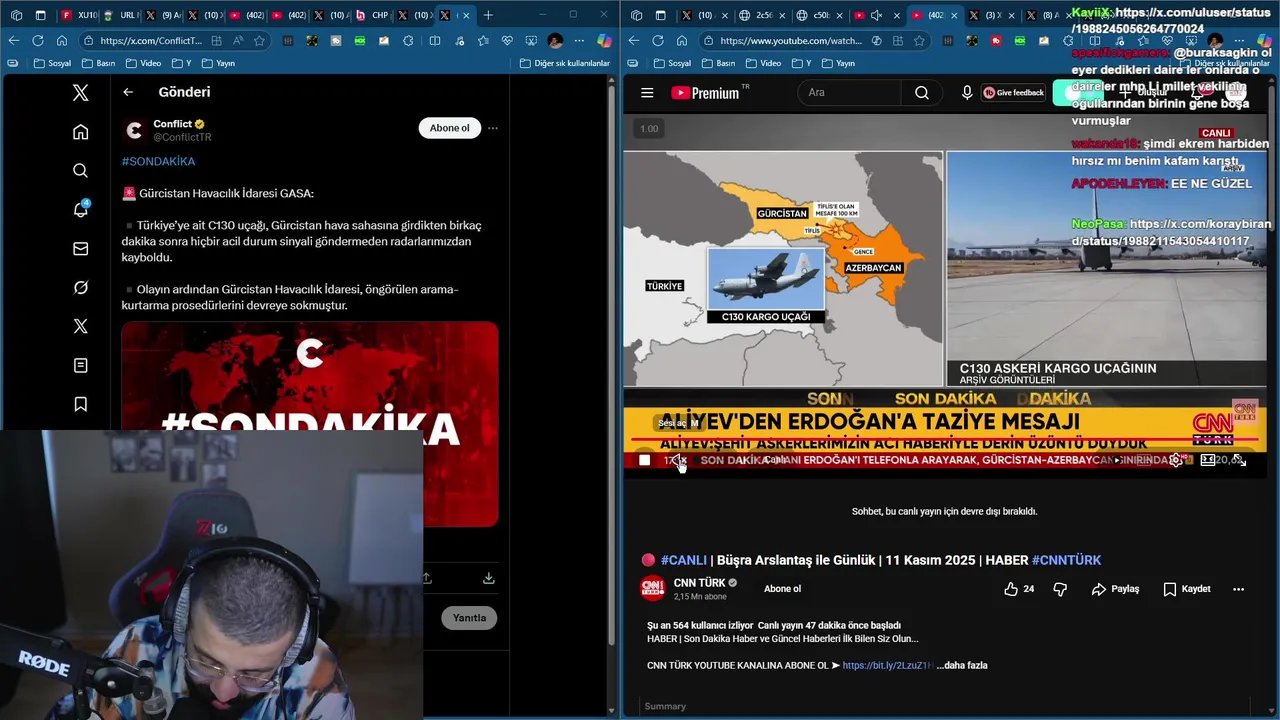Switch to the XU10 tab in left browser

78,15
